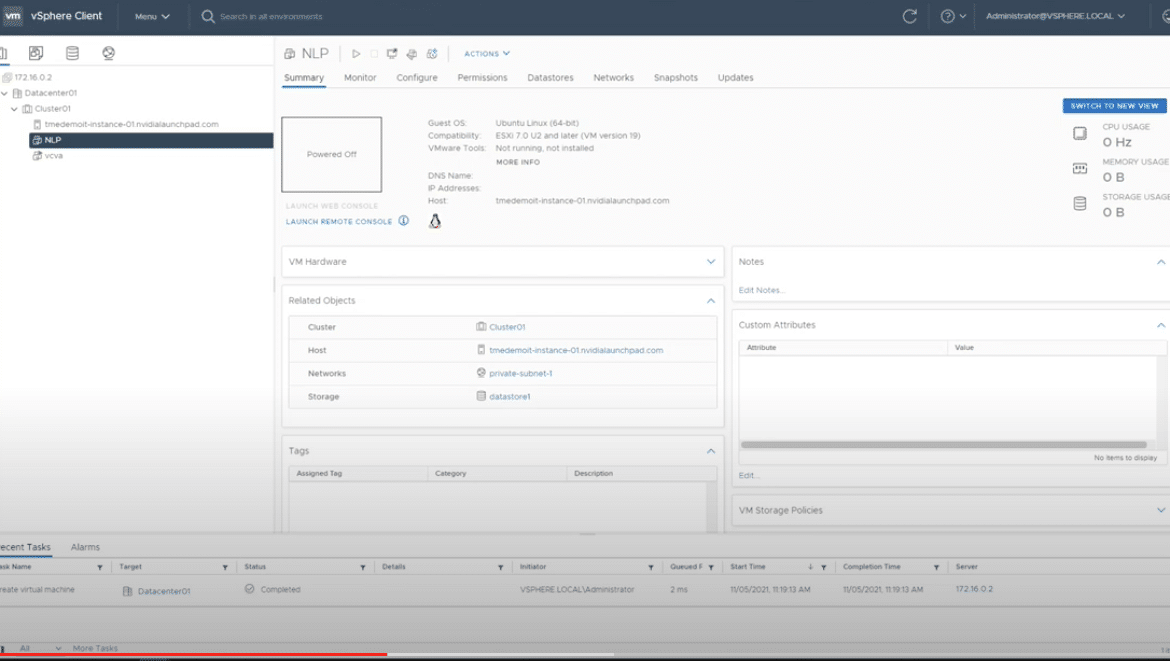
Task: Open the Updates tab
Action: [736, 78]
